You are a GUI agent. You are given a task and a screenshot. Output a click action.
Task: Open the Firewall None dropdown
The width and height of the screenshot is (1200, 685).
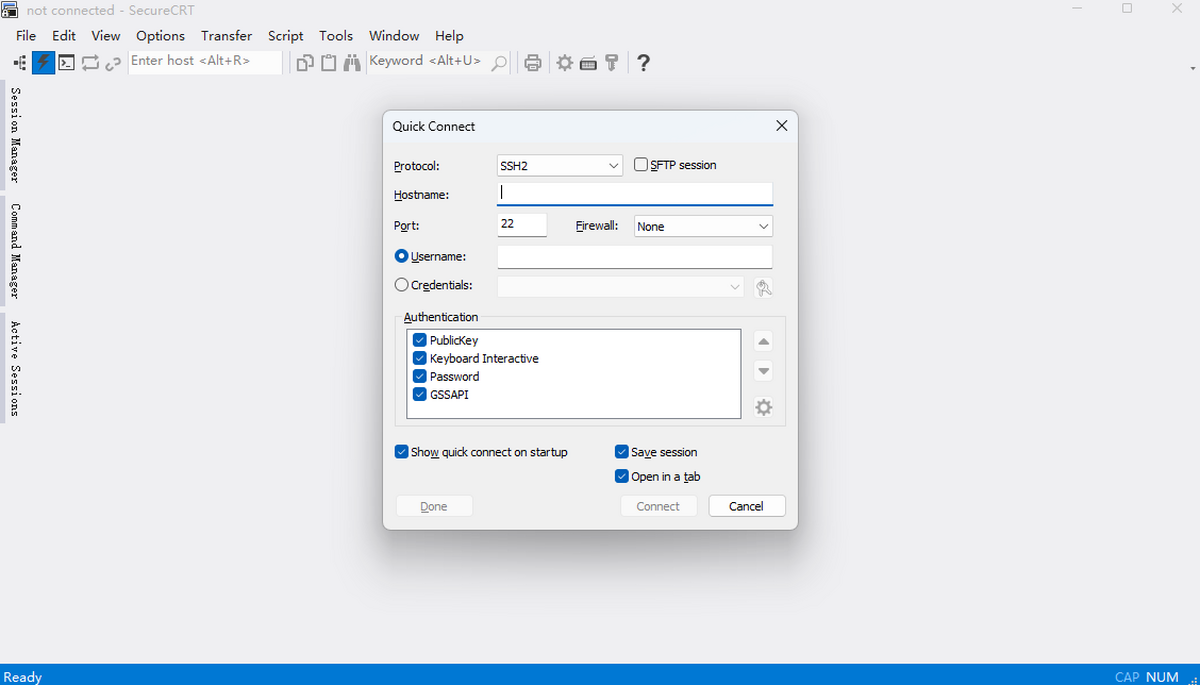pyautogui.click(x=703, y=226)
